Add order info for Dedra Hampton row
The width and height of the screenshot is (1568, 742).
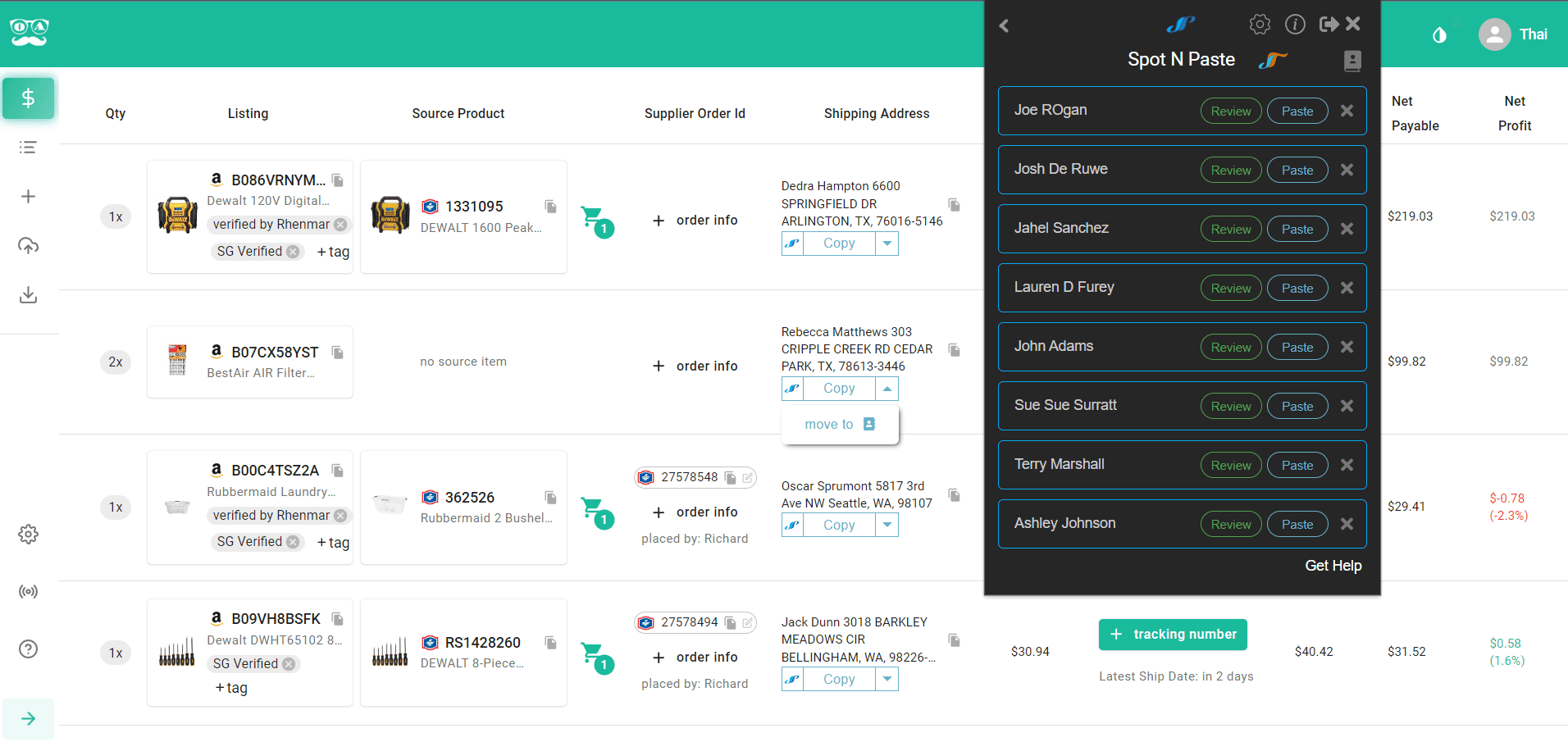[695, 221]
